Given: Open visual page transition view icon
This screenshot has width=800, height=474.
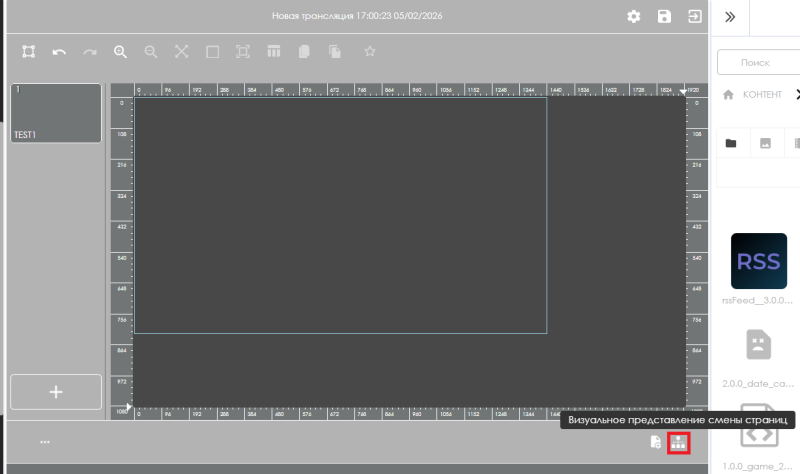Looking at the screenshot, I should point(679,442).
